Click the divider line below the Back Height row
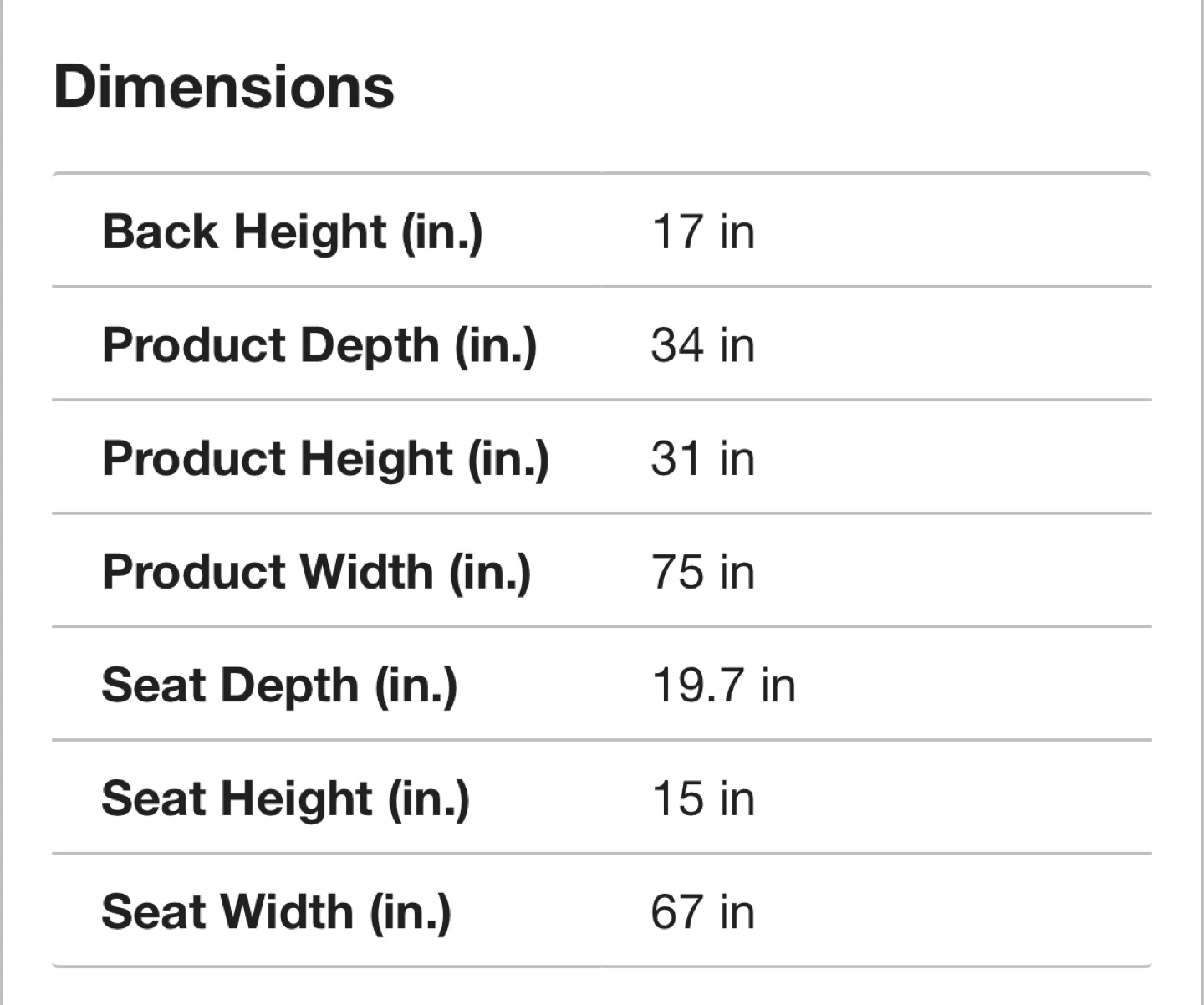 click(x=602, y=287)
